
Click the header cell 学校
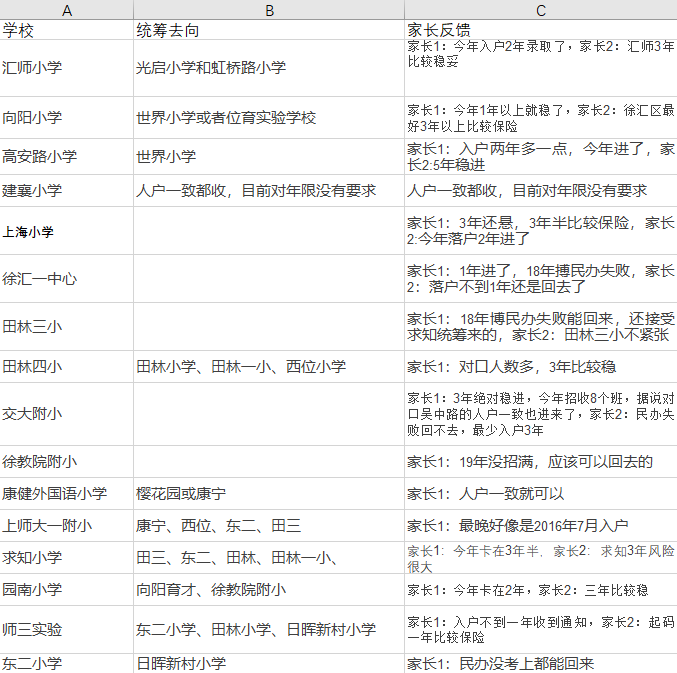(x=66, y=30)
